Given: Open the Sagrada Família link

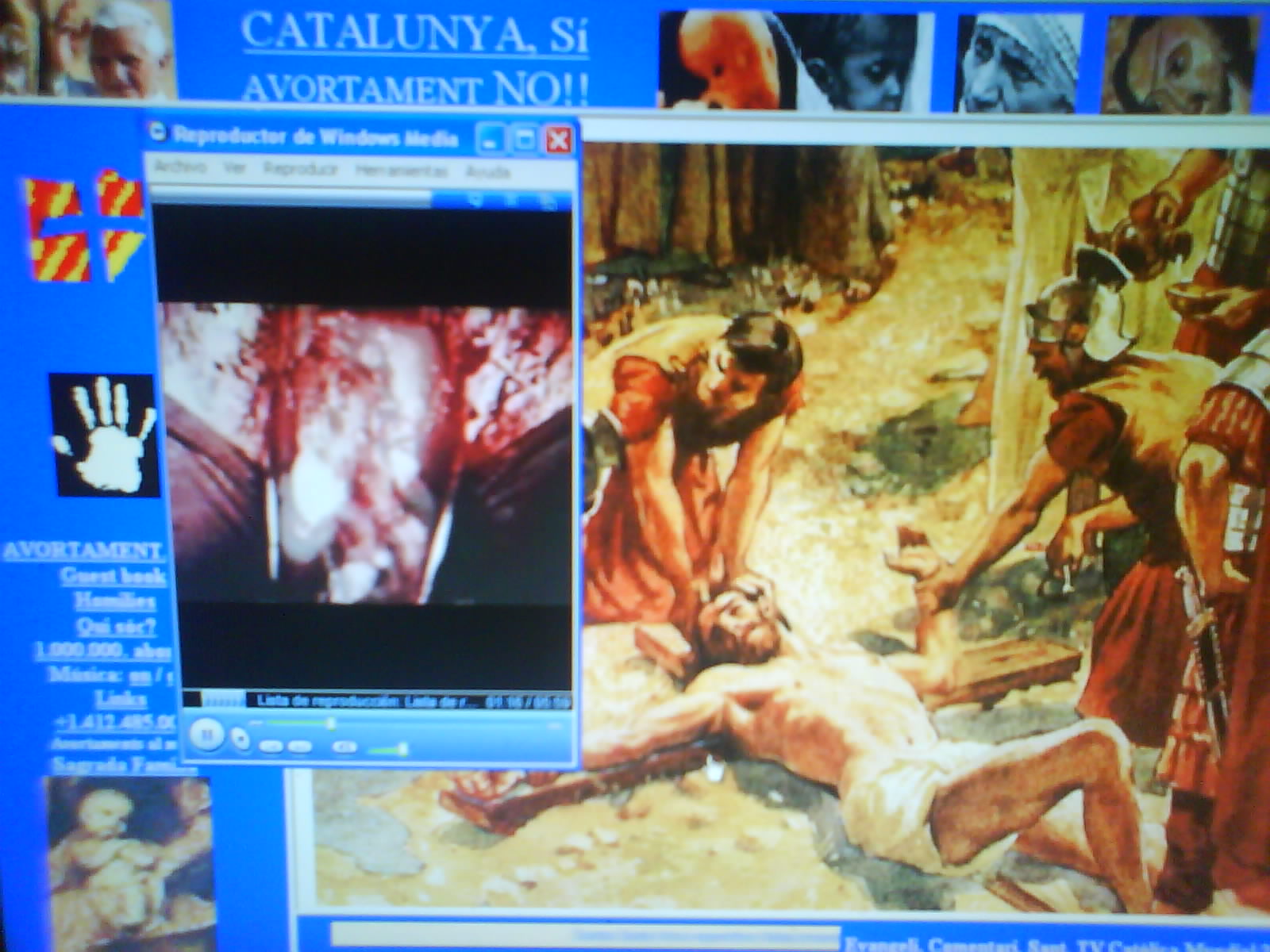Looking at the screenshot, I should [122, 765].
